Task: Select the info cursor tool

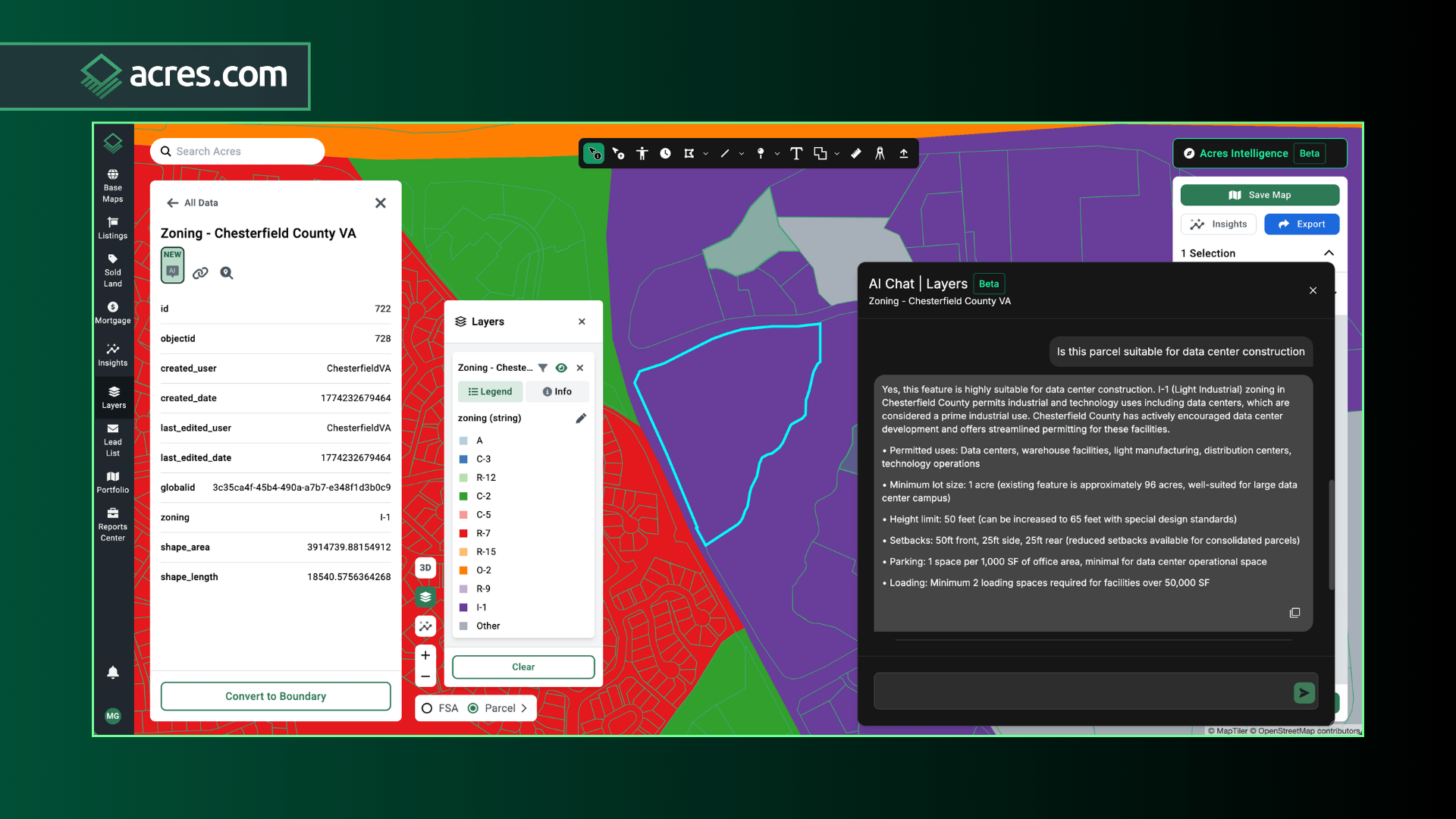Action: point(595,153)
